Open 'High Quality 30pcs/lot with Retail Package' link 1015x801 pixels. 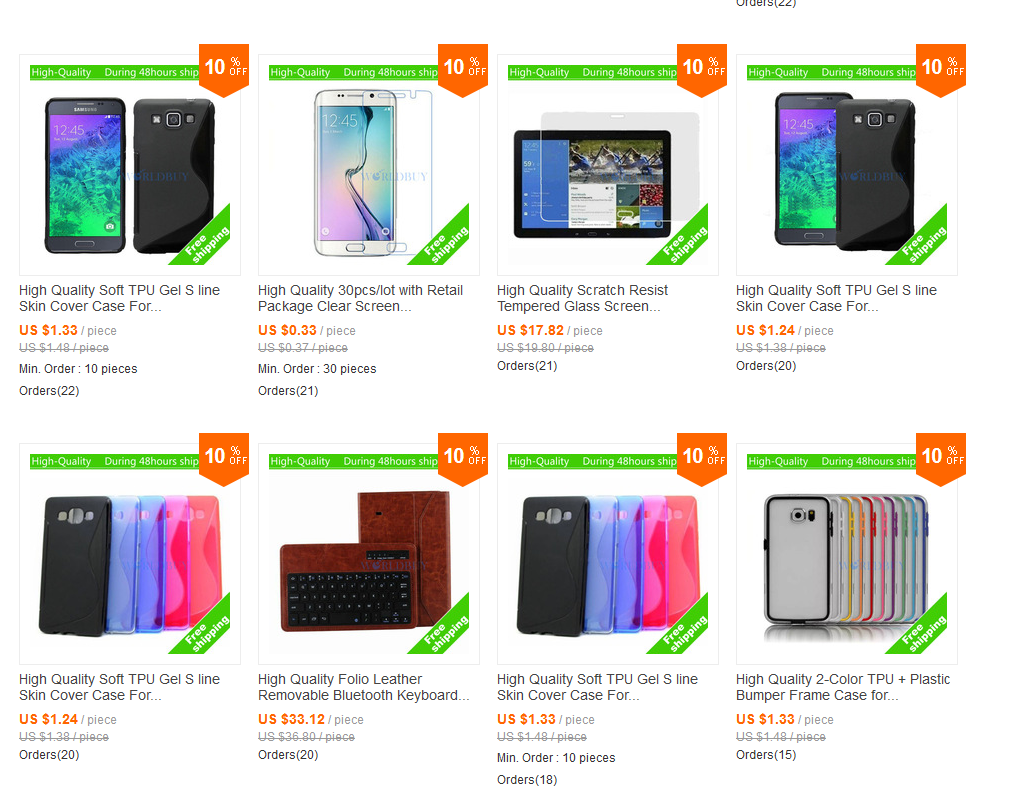point(361,298)
